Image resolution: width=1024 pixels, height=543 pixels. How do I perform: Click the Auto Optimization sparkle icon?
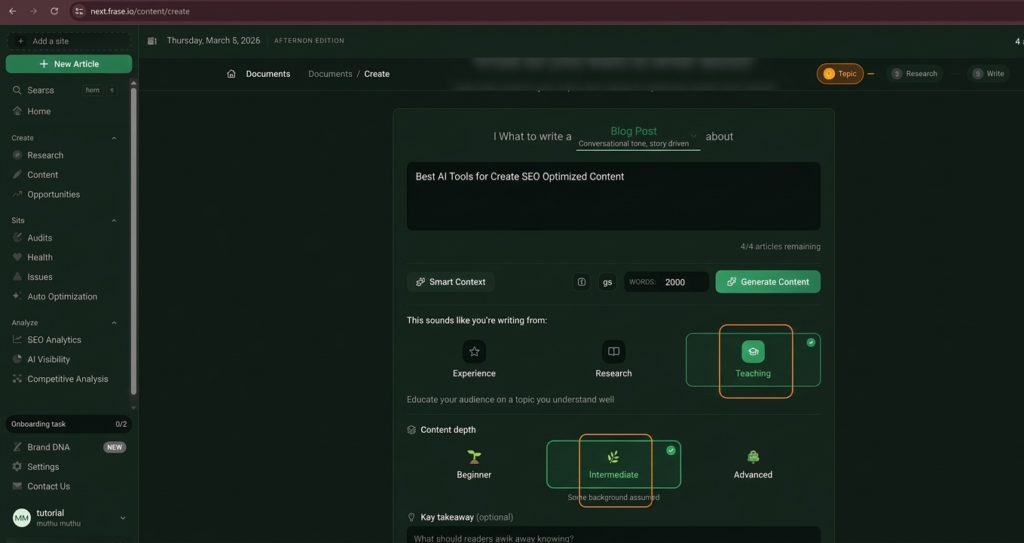(18, 296)
